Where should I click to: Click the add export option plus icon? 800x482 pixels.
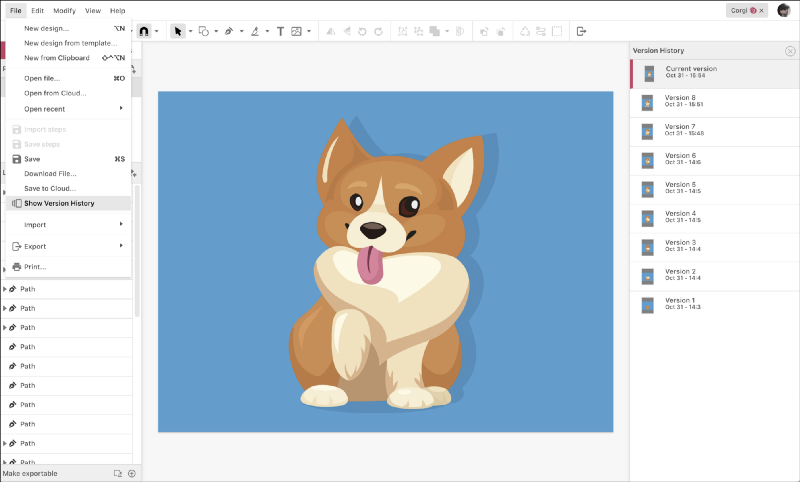pos(131,473)
